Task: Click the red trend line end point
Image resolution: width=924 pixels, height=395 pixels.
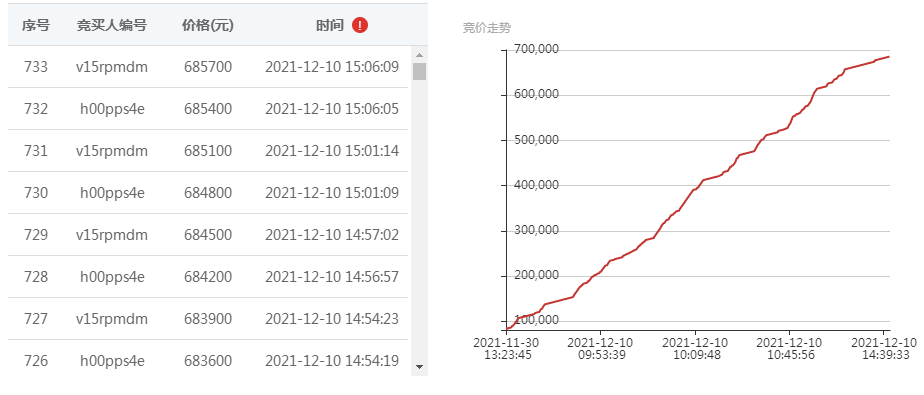Action: (x=889, y=57)
